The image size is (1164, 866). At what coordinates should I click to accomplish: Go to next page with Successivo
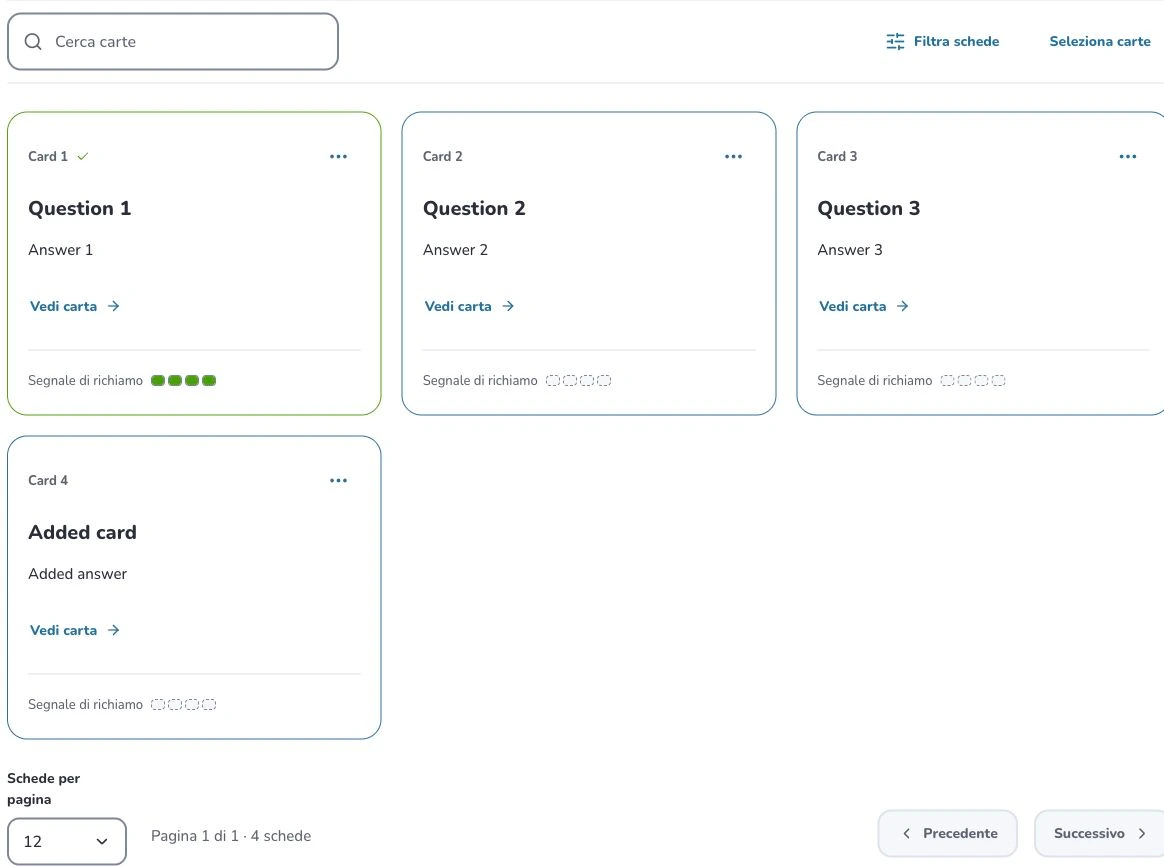coord(1099,833)
